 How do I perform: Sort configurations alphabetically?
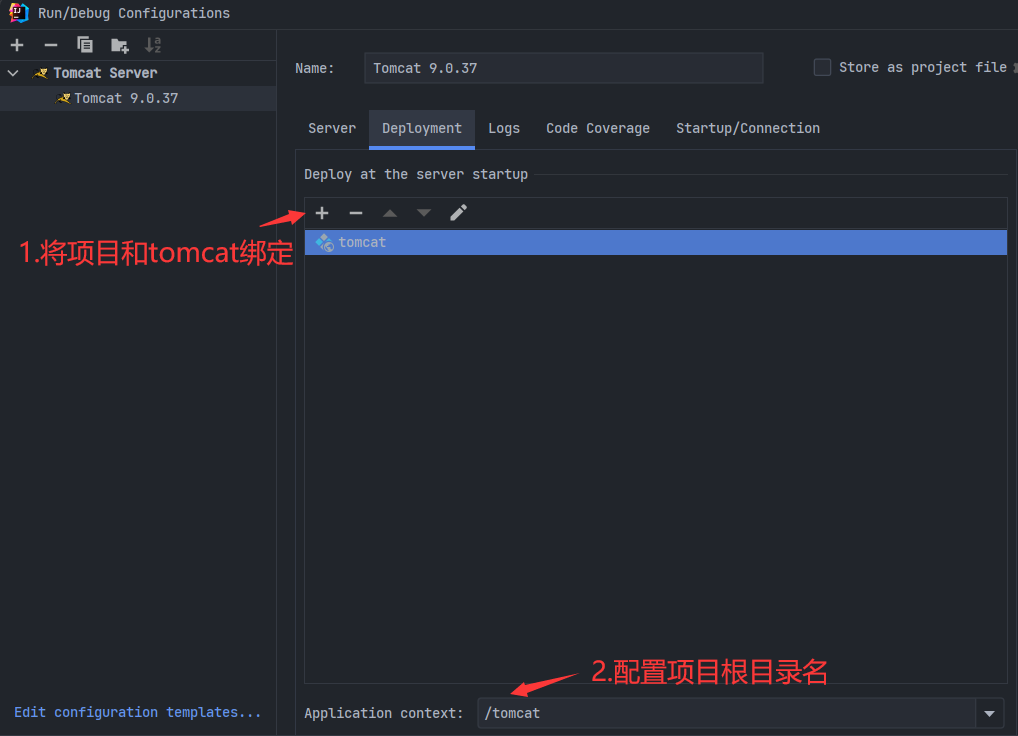pyautogui.click(x=153, y=45)
